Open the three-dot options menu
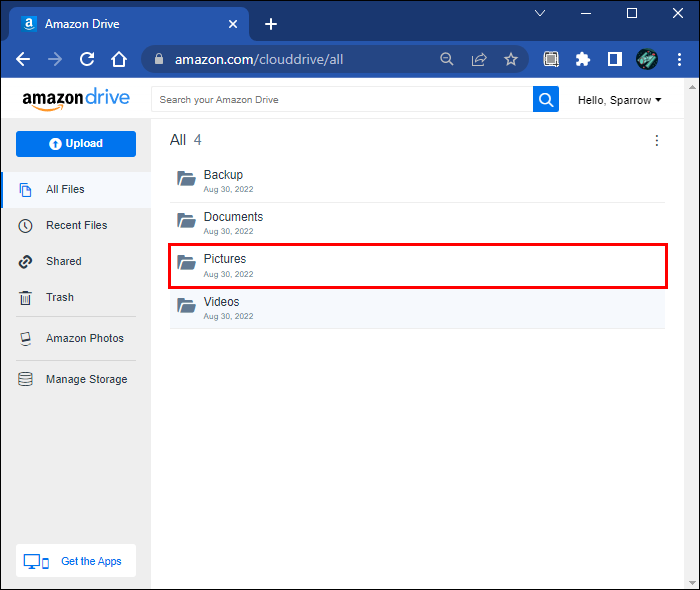Image resolution: width=700 pixels, height=590 pixels. pyautogui.click(x=656, y=141)
